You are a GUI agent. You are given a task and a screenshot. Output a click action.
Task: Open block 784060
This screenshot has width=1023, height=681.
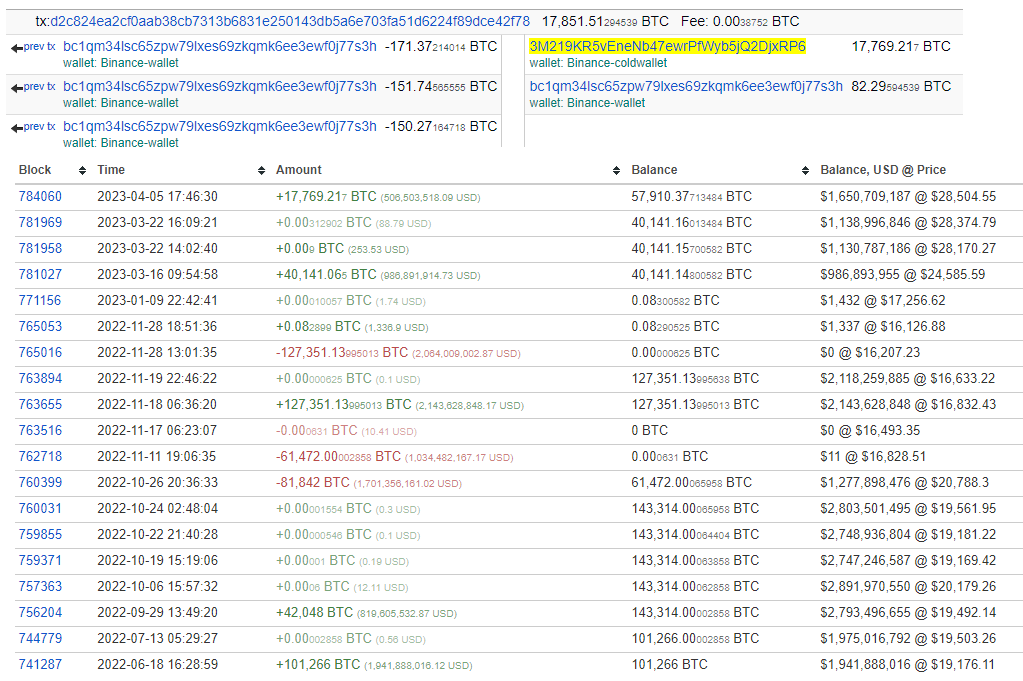[x=40, y=197]
